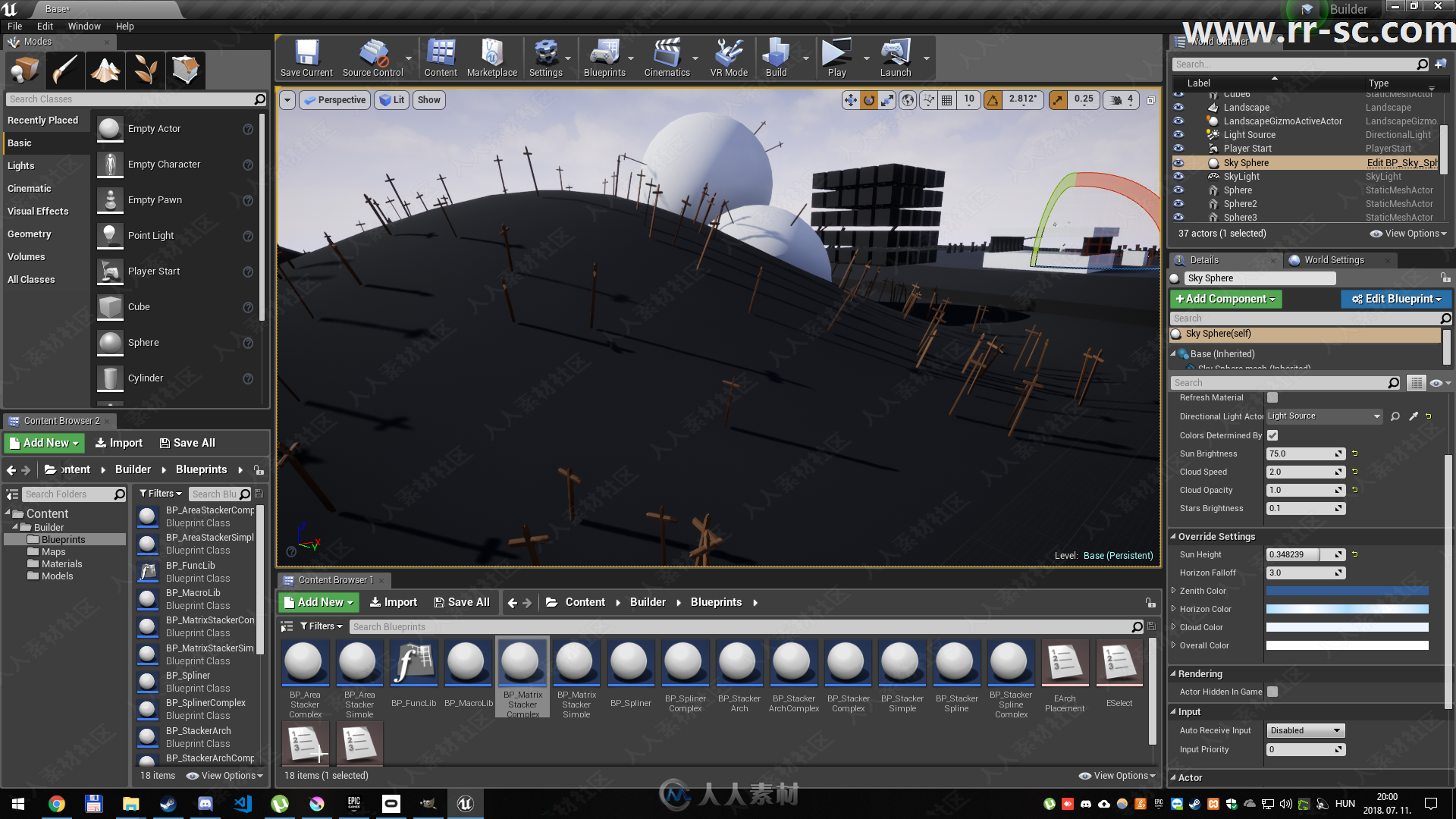The width and height of the screenshot is (1456, 819).
Task: Select the rotate gizmo tool in viewport
Action: click(x=869, y=100)
